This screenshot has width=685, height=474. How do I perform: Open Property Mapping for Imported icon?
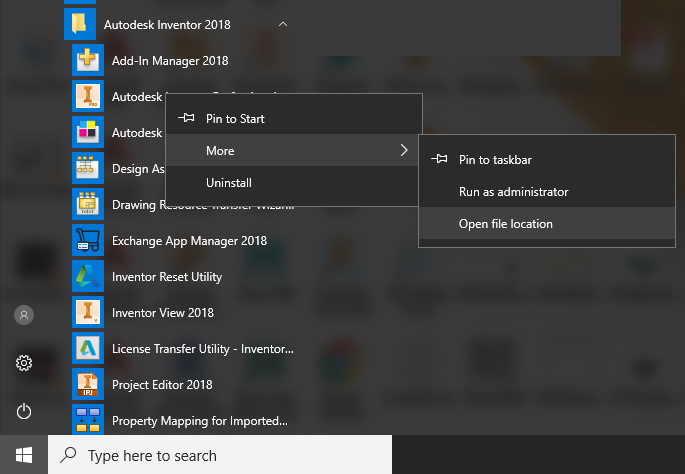[88, 420]
